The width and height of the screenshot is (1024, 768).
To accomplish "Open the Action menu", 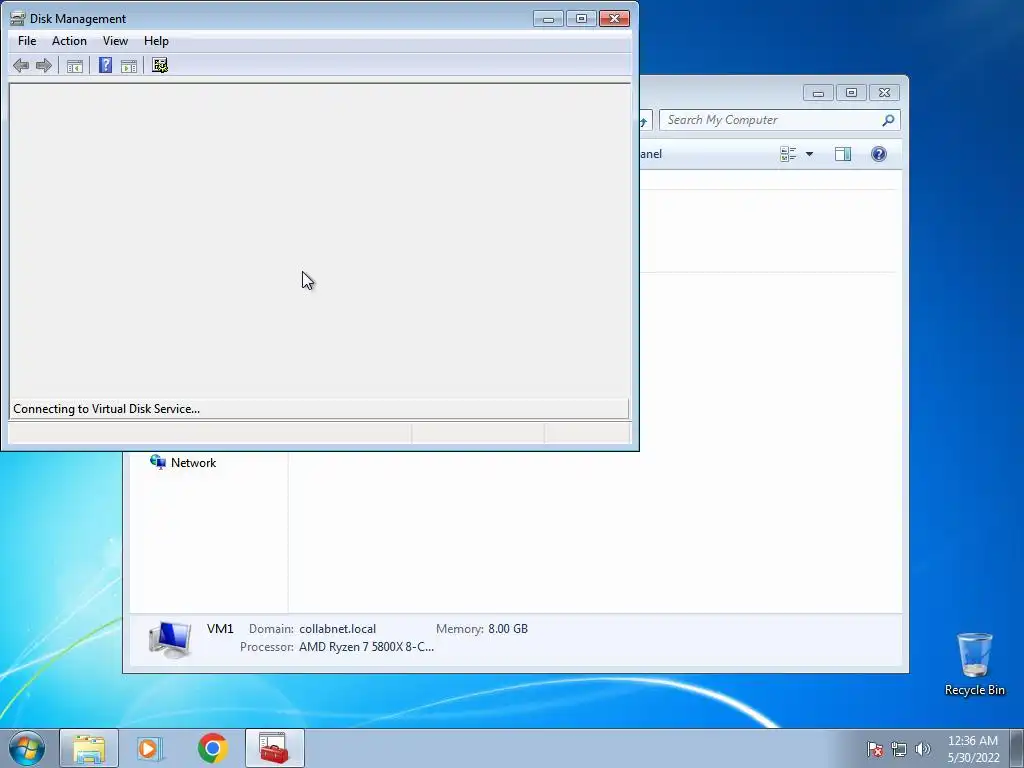I will tap(69, 40).
